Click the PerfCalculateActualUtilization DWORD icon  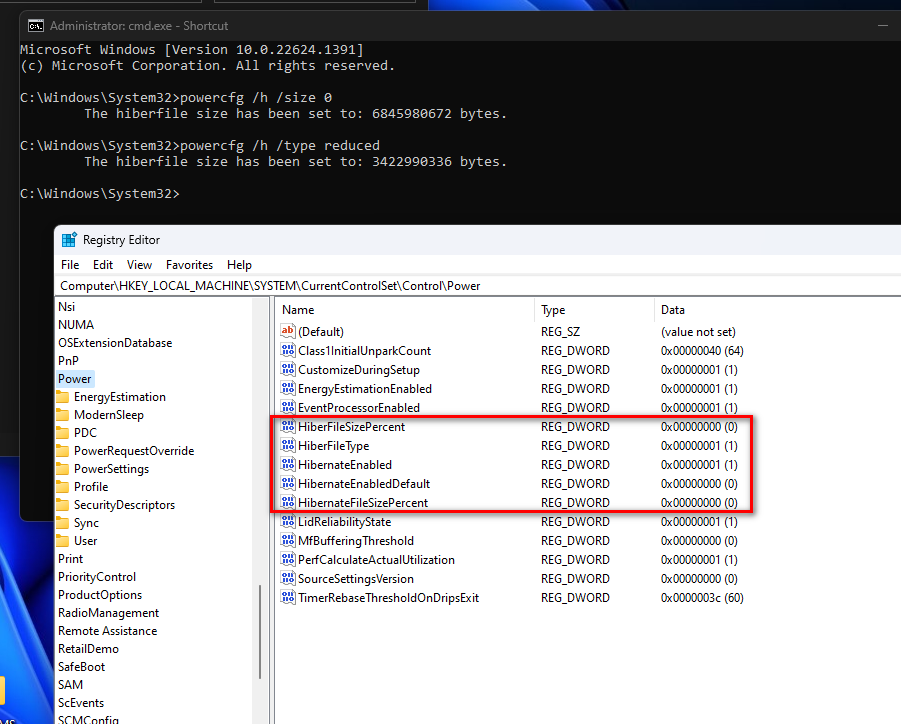(287, 559)
